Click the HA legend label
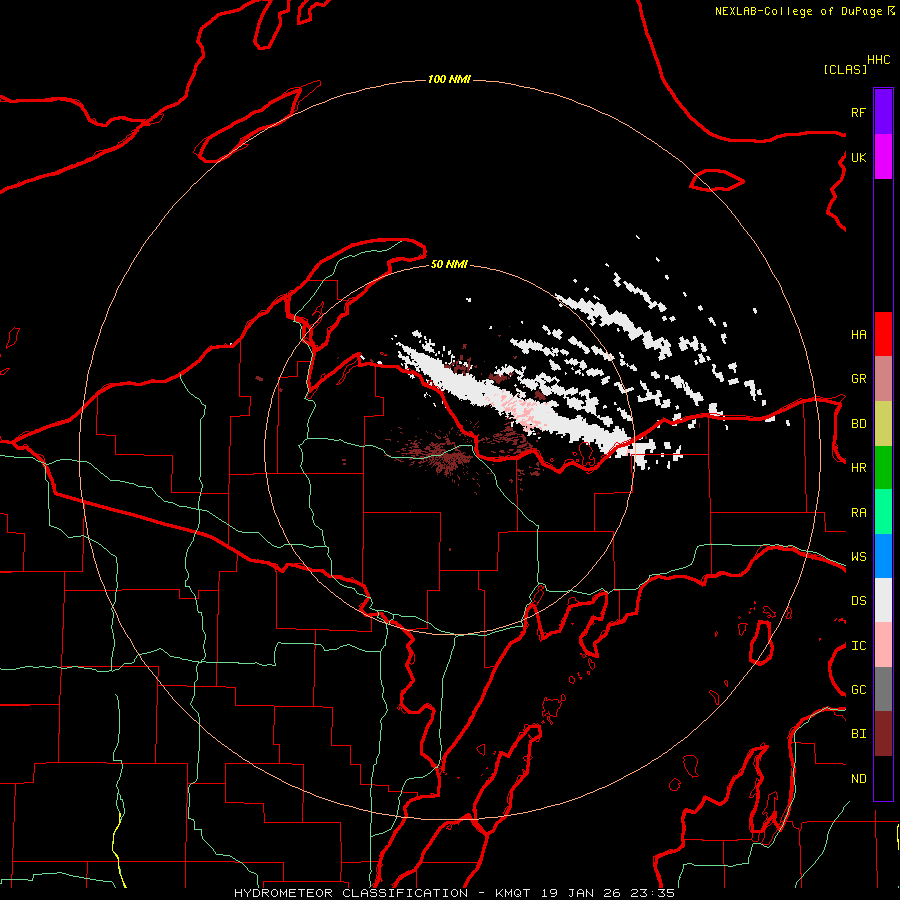The width and height of the screenshot is (900, 900). [x=858, y=334]
